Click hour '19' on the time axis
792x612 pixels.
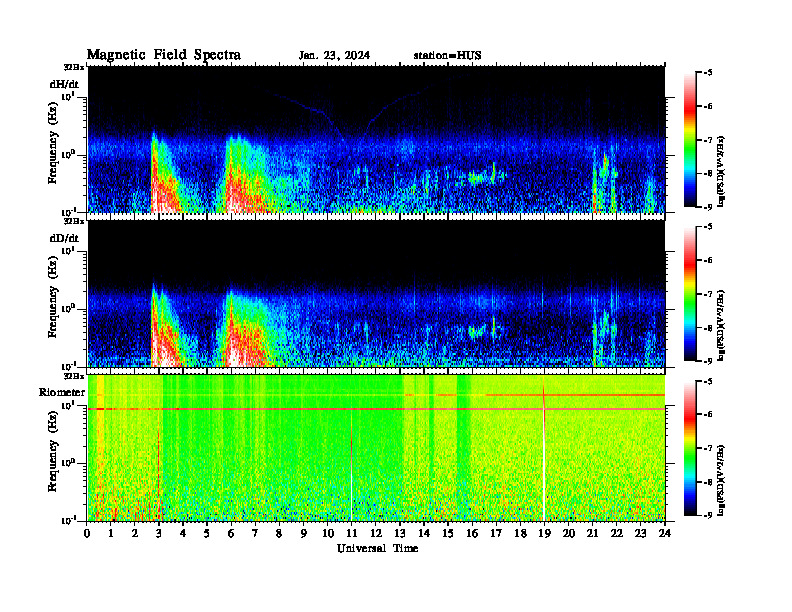545,533
